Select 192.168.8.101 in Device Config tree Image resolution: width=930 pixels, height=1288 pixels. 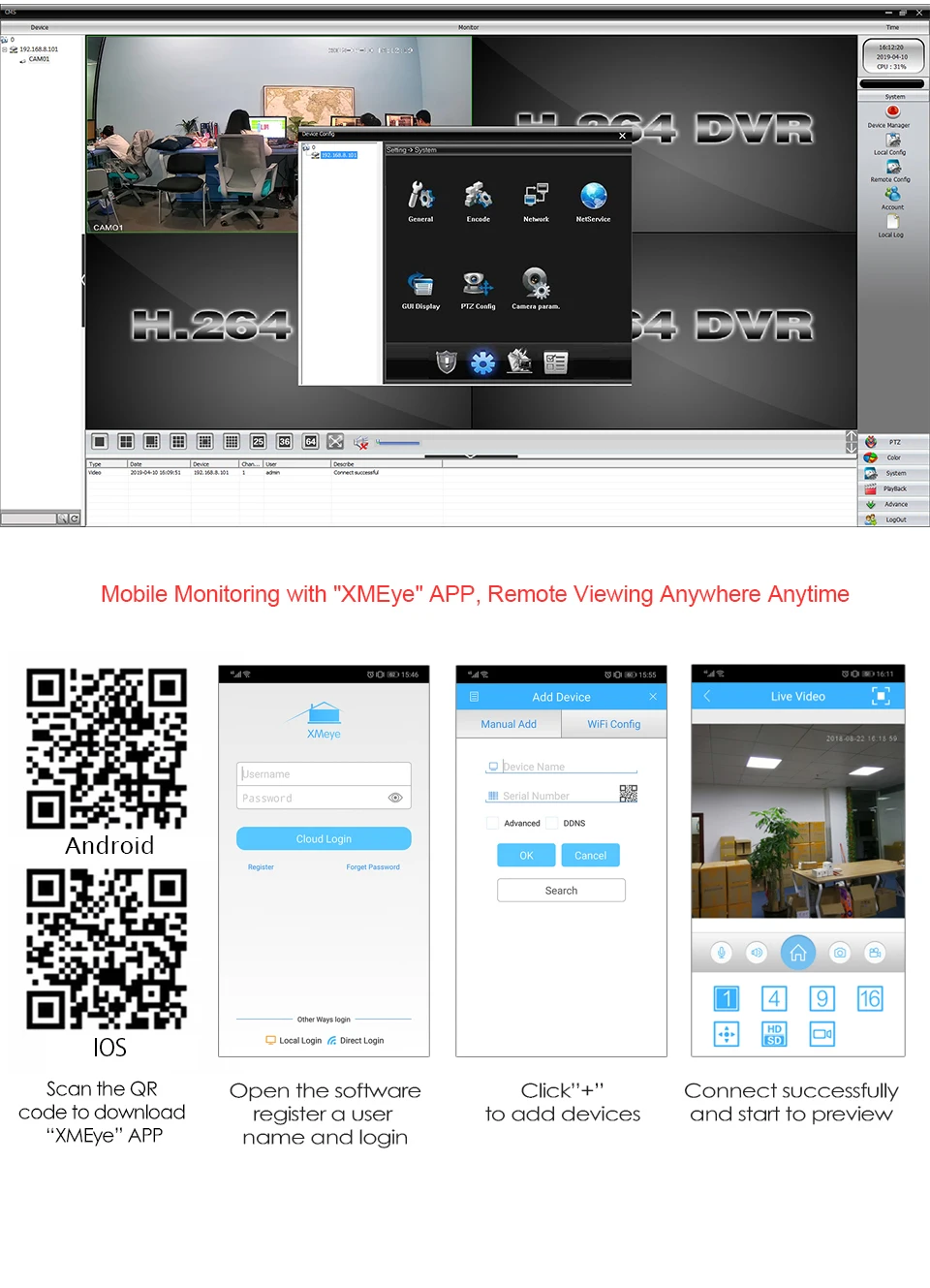[339, 155]
